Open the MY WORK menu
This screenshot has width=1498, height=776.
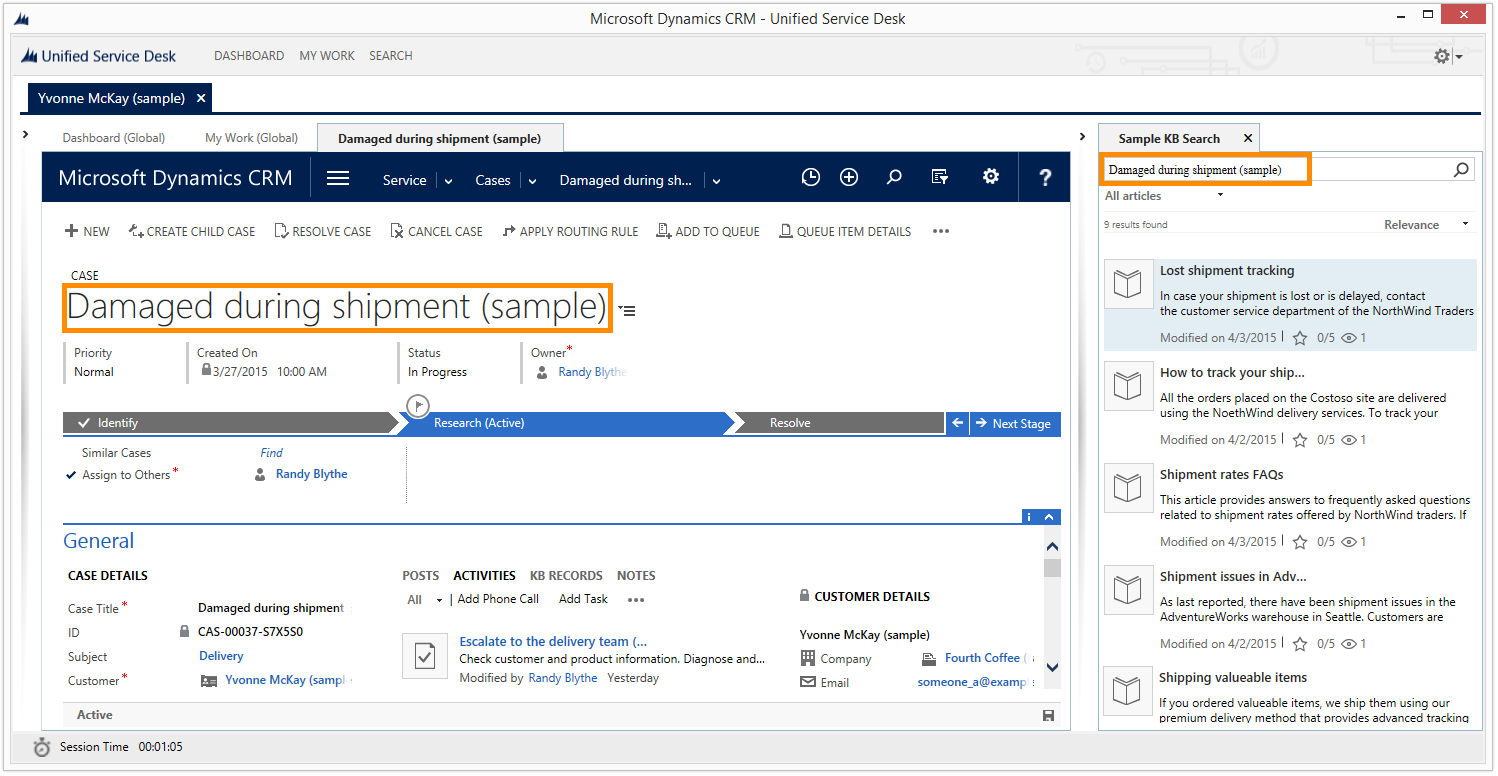[326, 55]
